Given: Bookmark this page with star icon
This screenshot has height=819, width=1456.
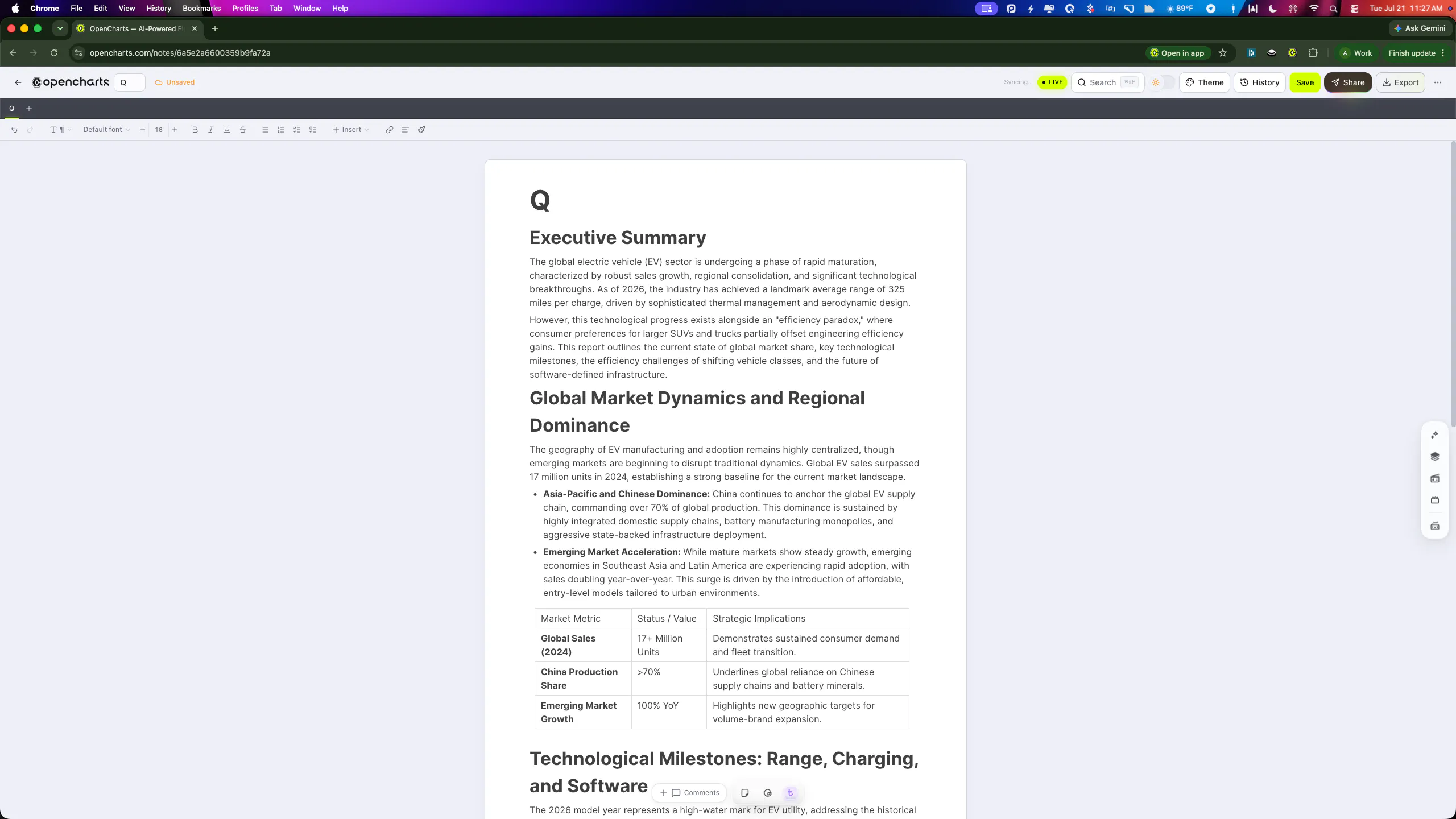Looking at the screenshot, I should 1223,53.
